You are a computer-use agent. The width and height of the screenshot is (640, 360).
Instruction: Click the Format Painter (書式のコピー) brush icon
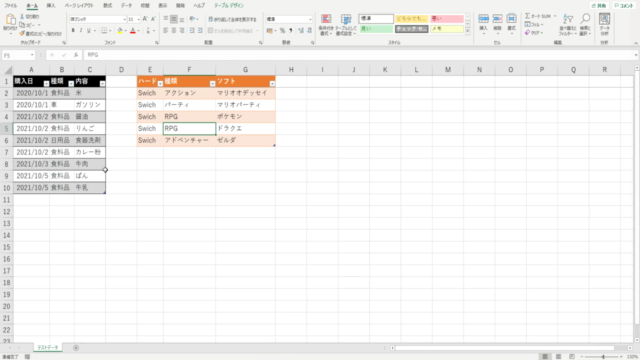[22, 33]
